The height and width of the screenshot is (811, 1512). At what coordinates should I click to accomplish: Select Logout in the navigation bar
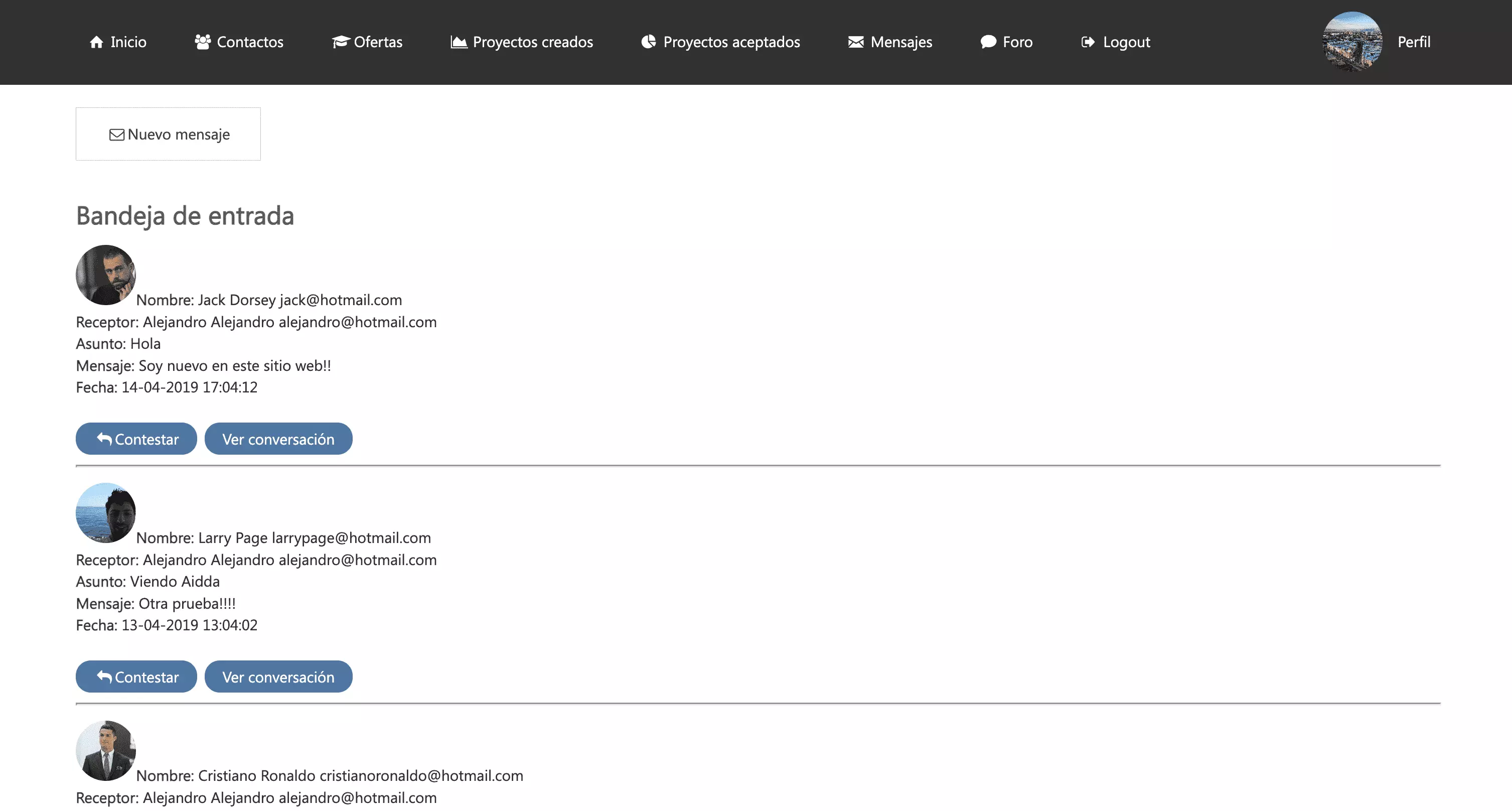pyautogui.click(x=1116, y=42)
